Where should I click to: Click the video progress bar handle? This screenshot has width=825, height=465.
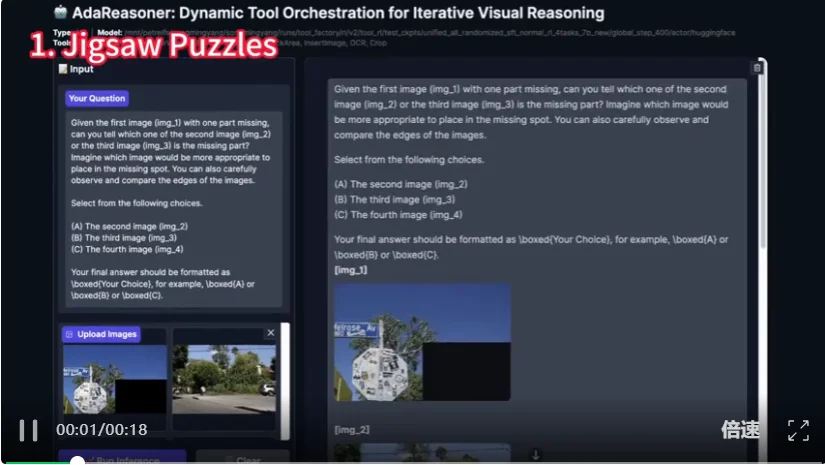(77, 461)
